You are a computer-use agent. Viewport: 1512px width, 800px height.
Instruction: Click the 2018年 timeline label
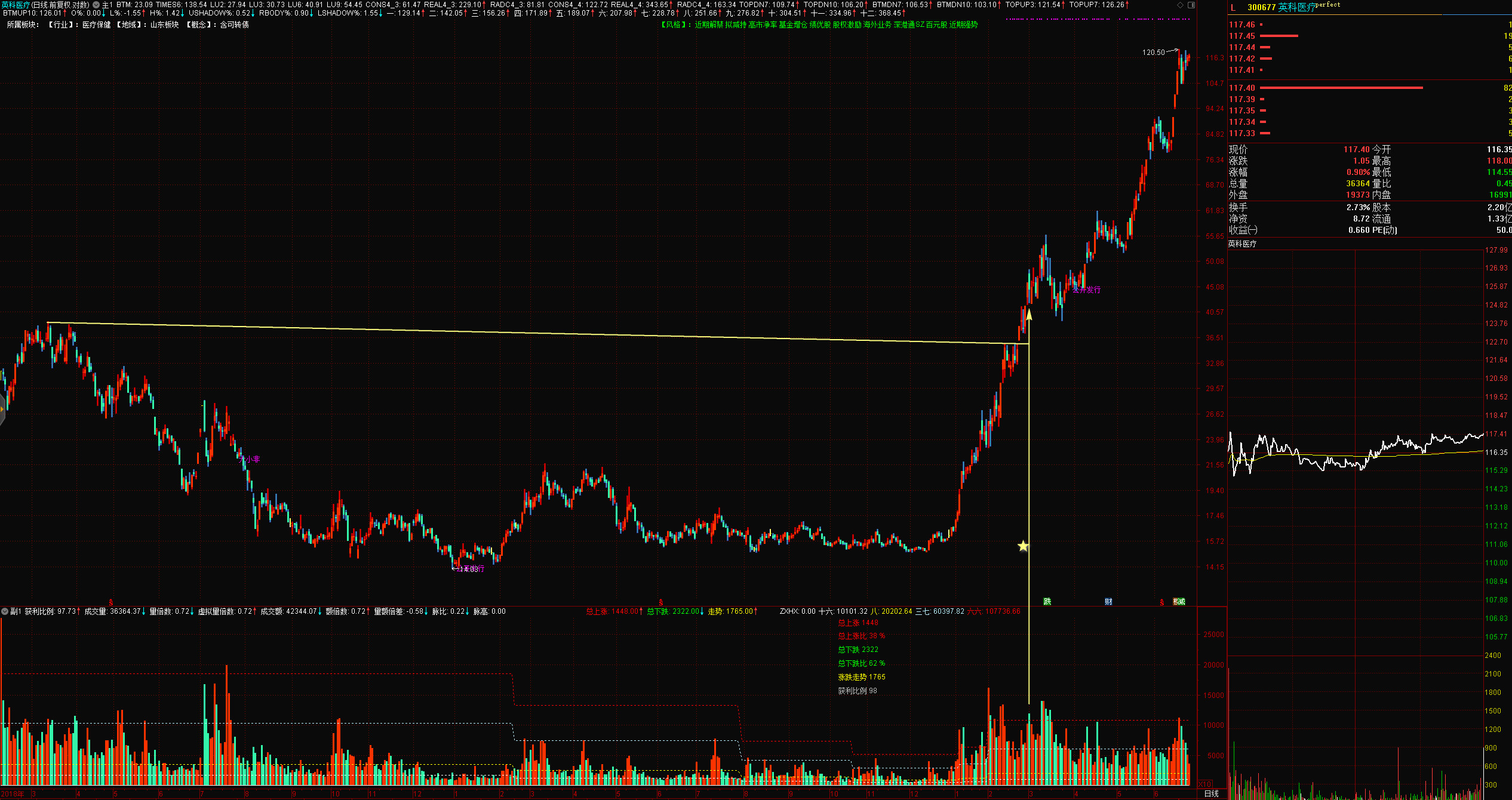[13, 793]
